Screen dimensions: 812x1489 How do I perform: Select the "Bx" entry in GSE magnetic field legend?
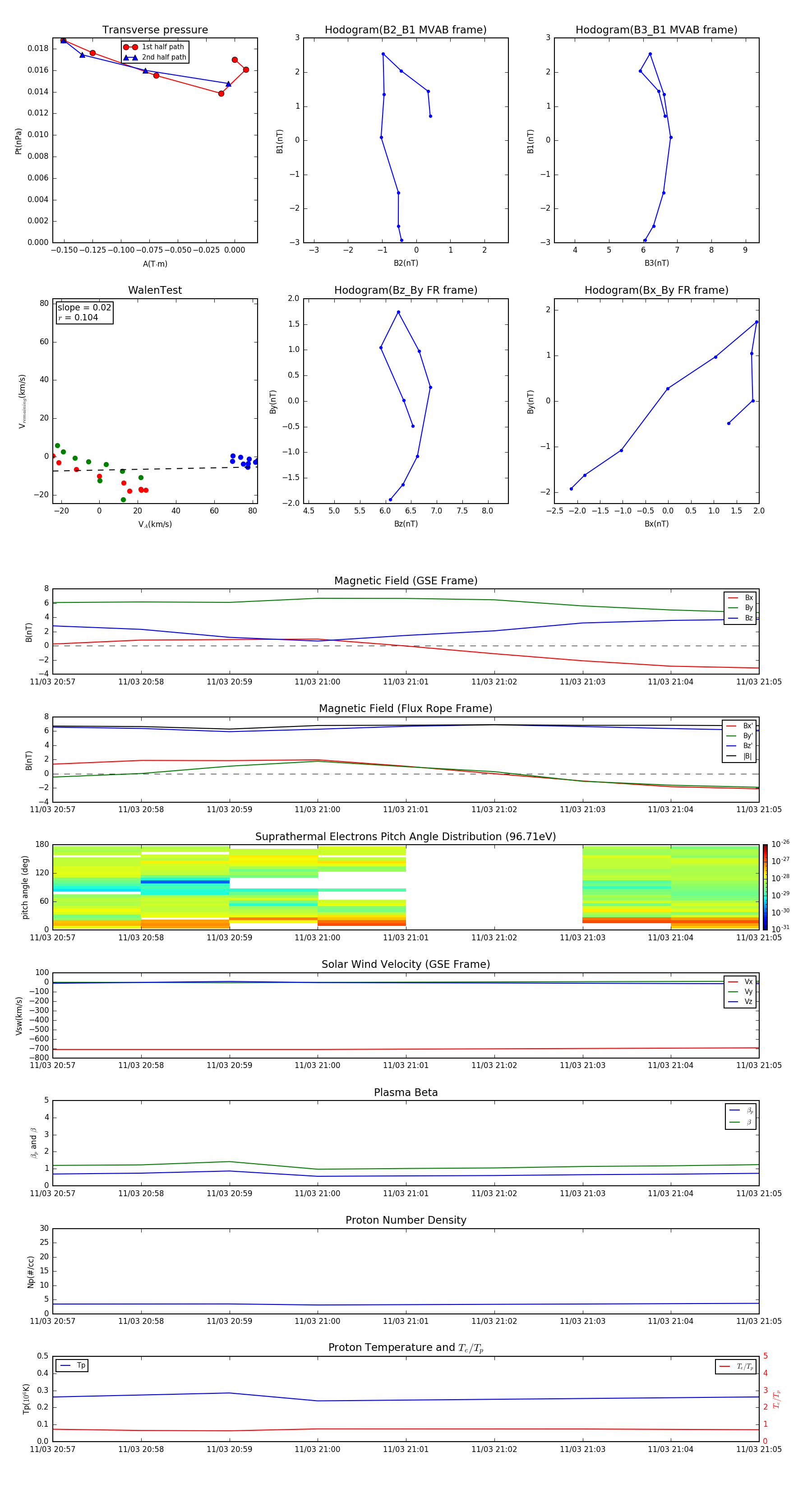[740, 598]
